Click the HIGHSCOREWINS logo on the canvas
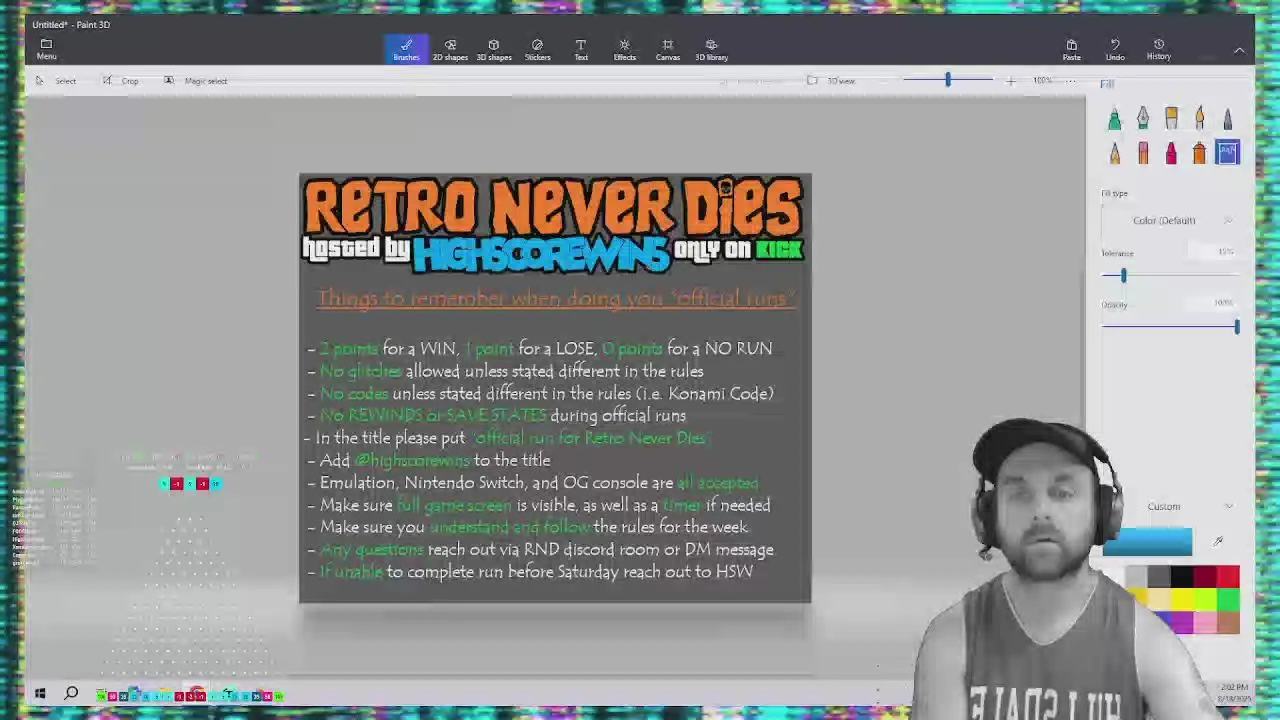Image resolution: width=1280 pixels, height=720 pixels. (x=541, y=255)
